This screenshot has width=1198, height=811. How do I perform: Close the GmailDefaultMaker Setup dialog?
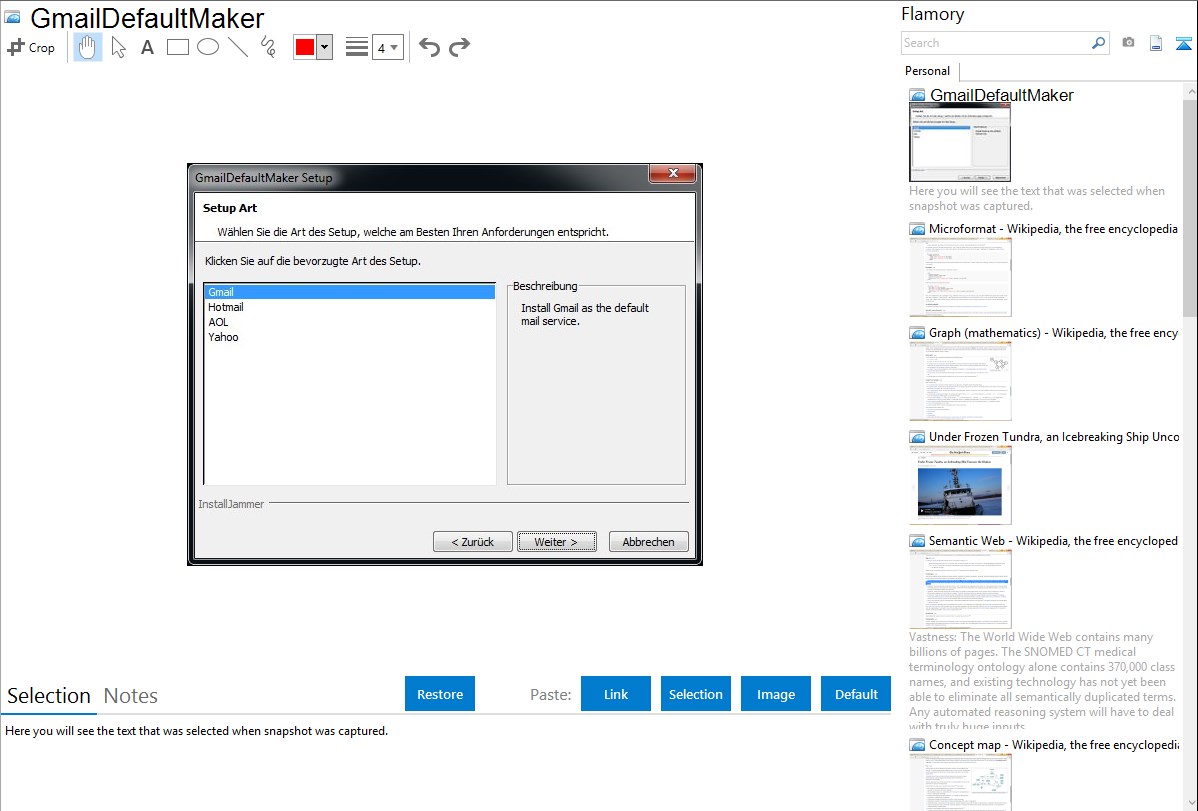click(x=673, y=174)
